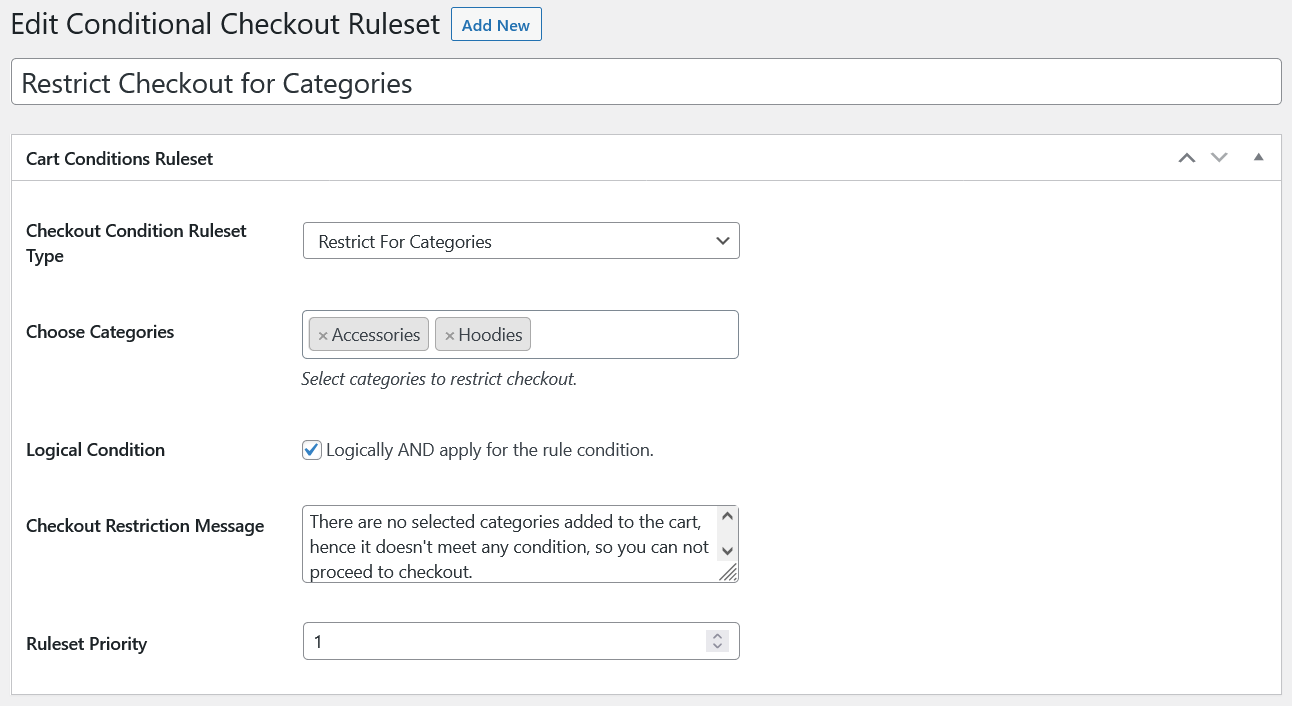Screen dimensions: 1292x706
Task: Decrease Ruleset Priority with the down stepper
Action: pos(718,646)
